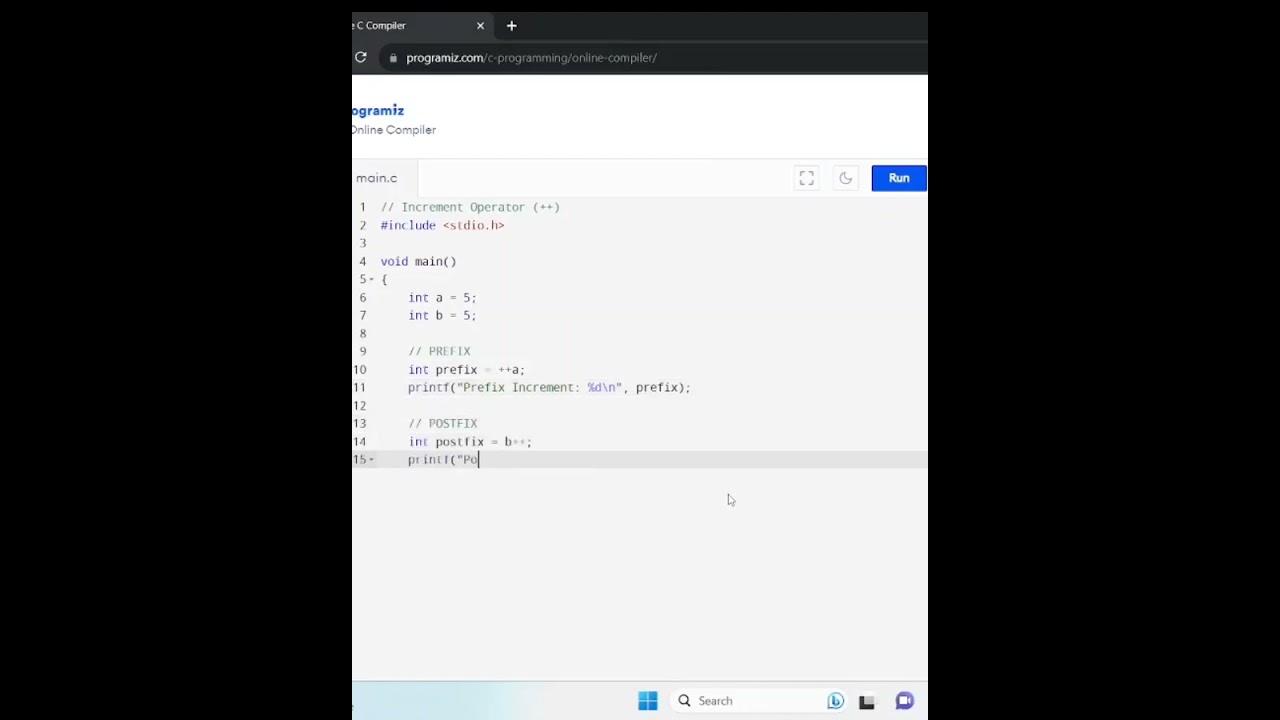
Task: Toggle fullscreen editor mode
Action: 807,178
